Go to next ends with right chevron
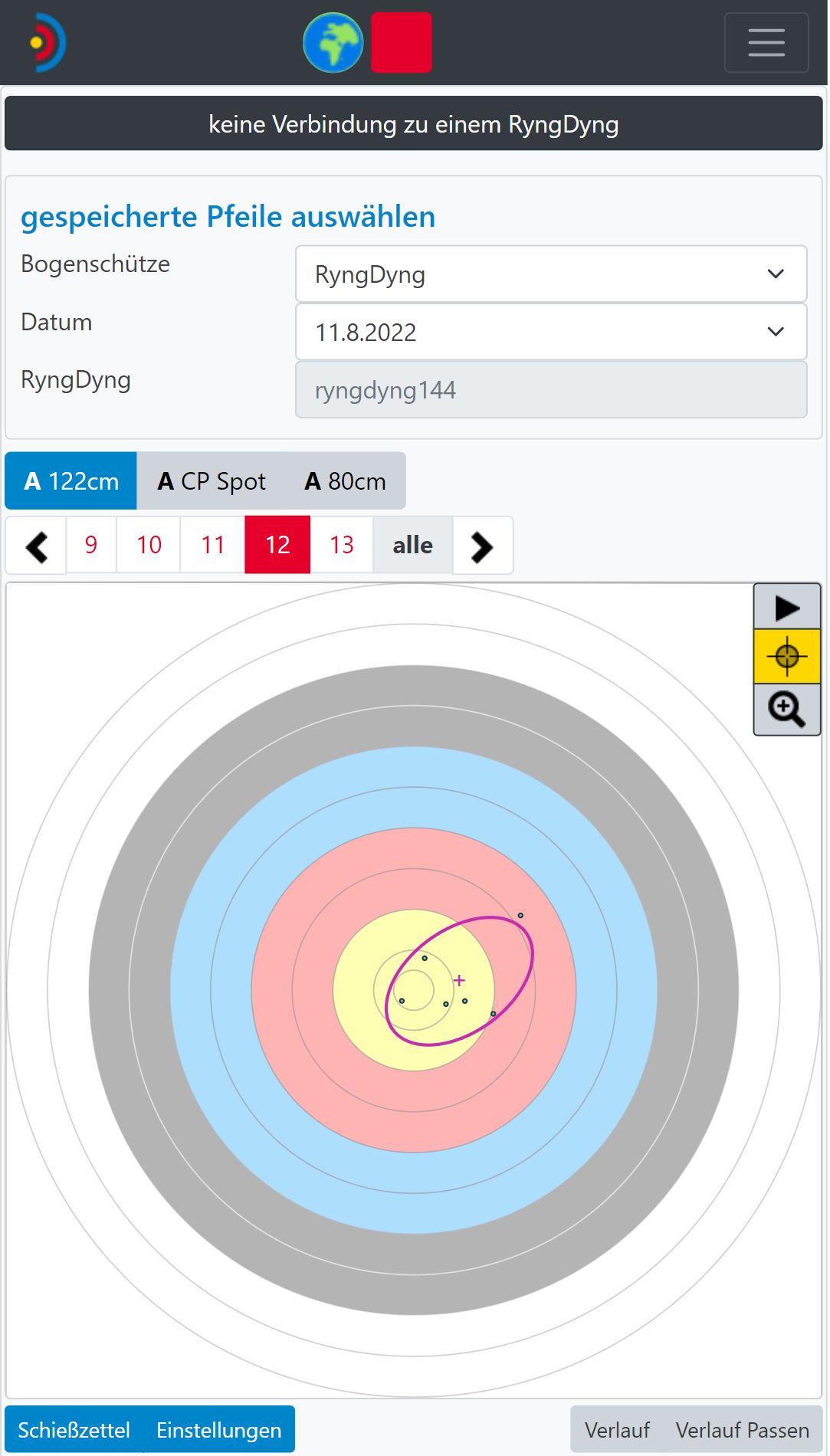Image resolution: width=830 pixels, height=1456 pixels. (482, 546)
